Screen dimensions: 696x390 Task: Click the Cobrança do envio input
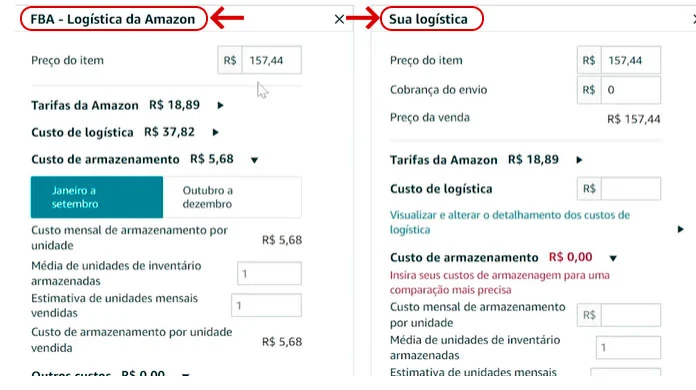(x=631, y=90)
